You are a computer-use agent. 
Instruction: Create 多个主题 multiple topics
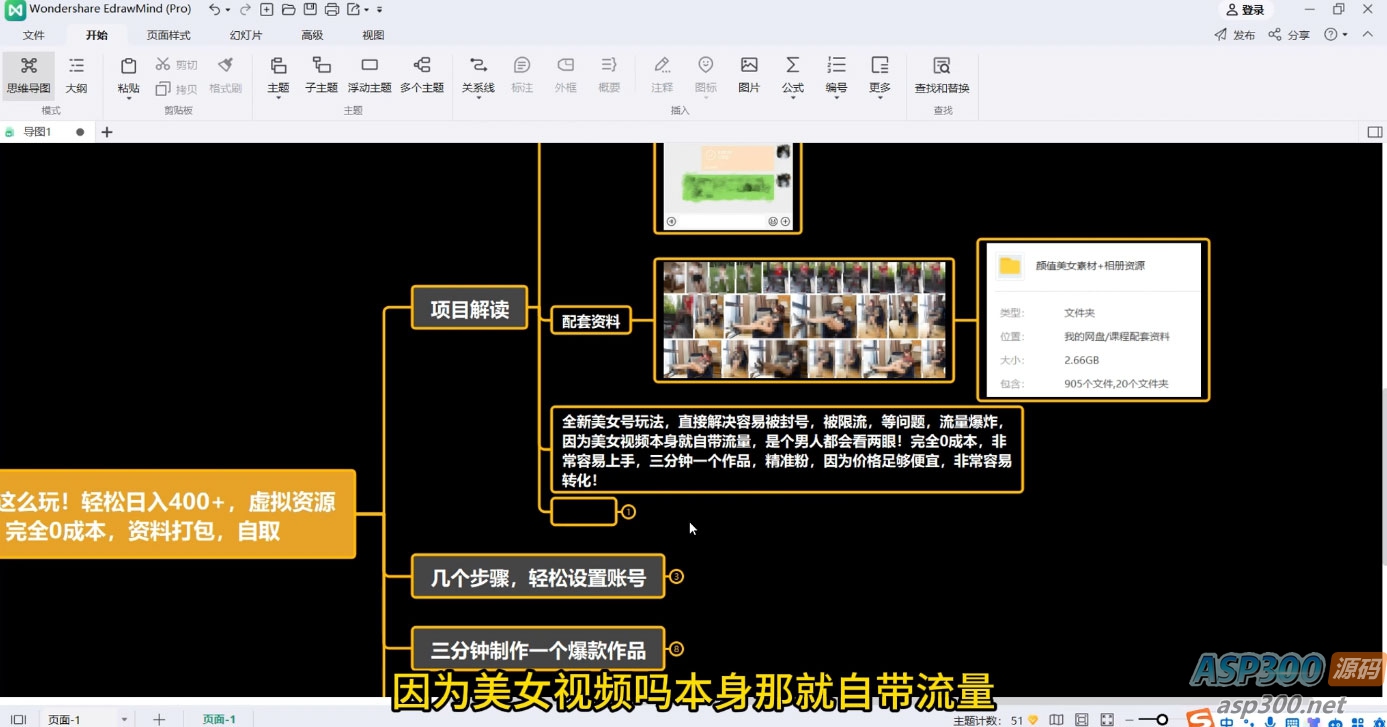421,75
